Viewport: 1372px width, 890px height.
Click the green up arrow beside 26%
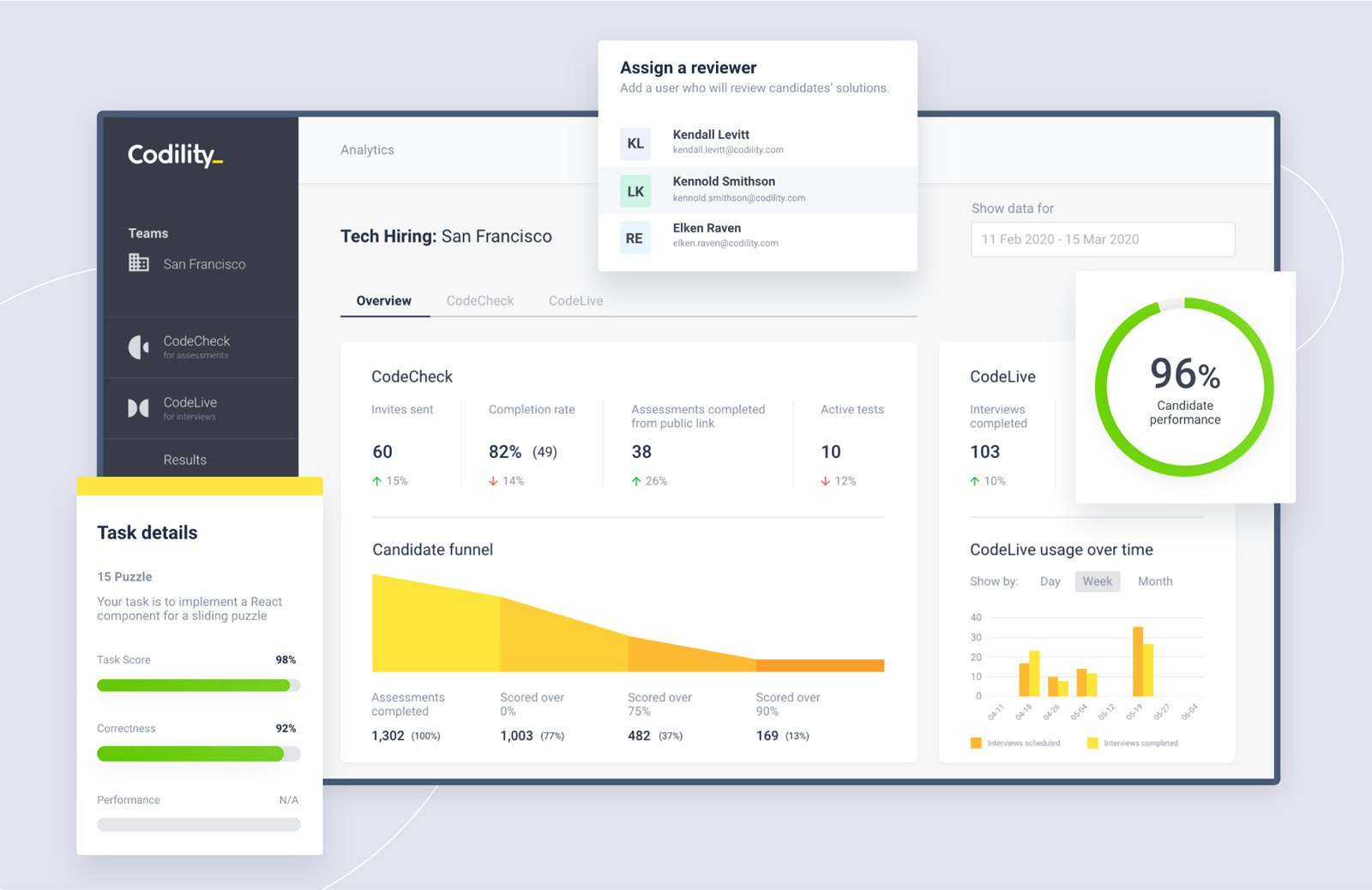636,481
